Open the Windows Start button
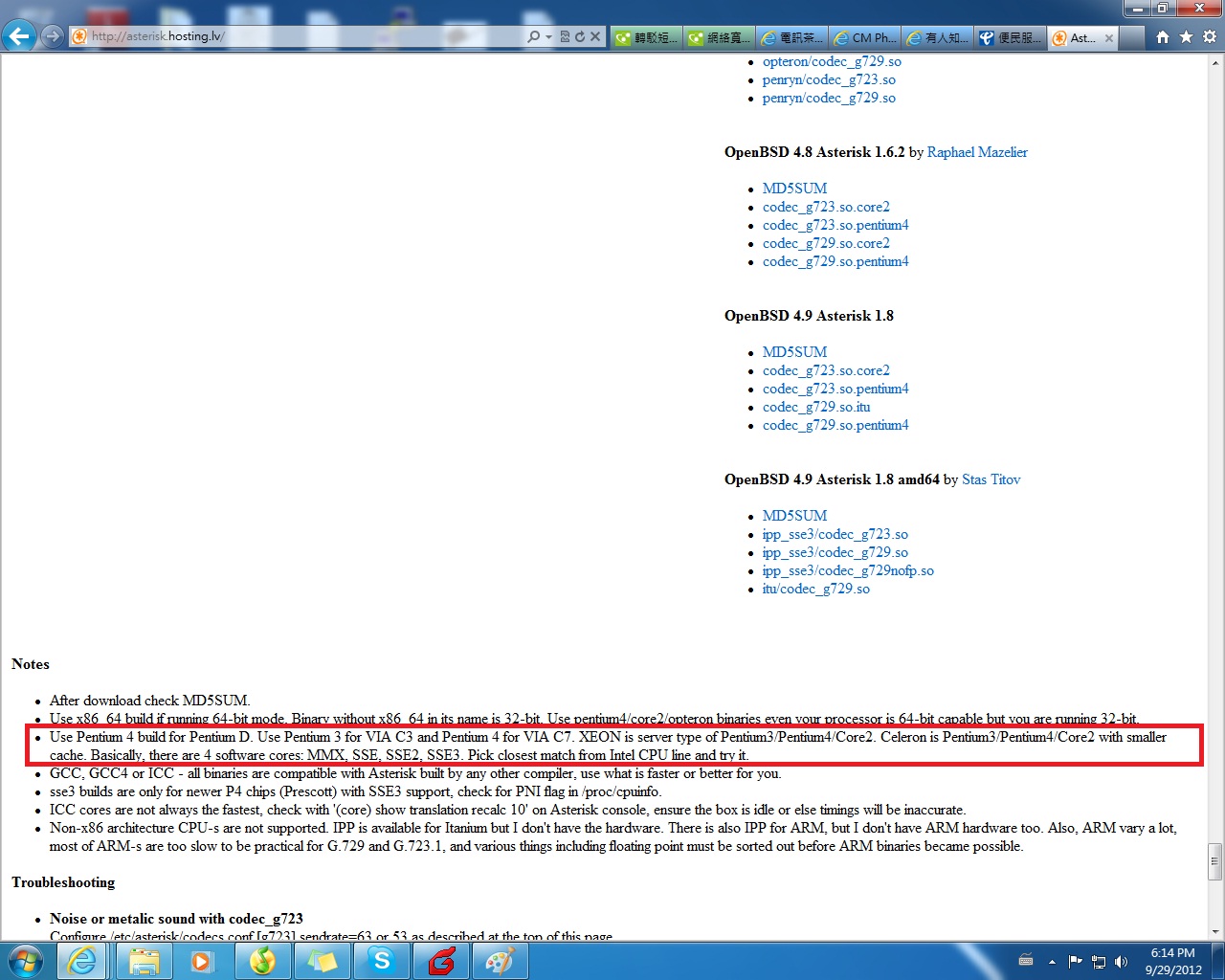Screen dimensions: 1225x980 [x=26, y=961]
